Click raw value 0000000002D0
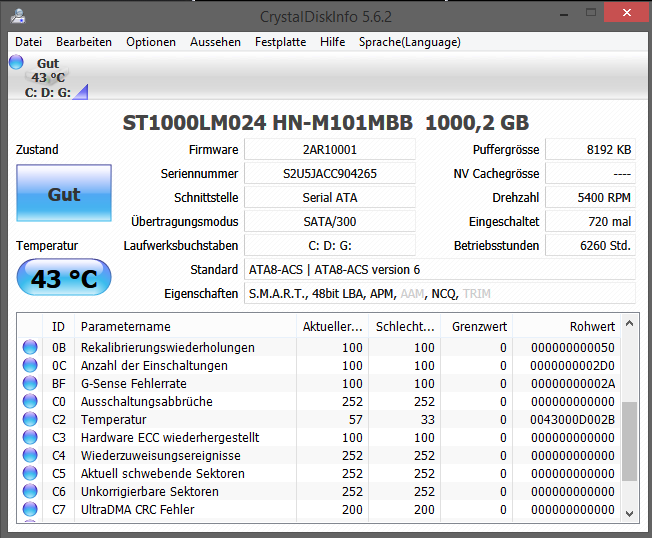 pos(572,365)
